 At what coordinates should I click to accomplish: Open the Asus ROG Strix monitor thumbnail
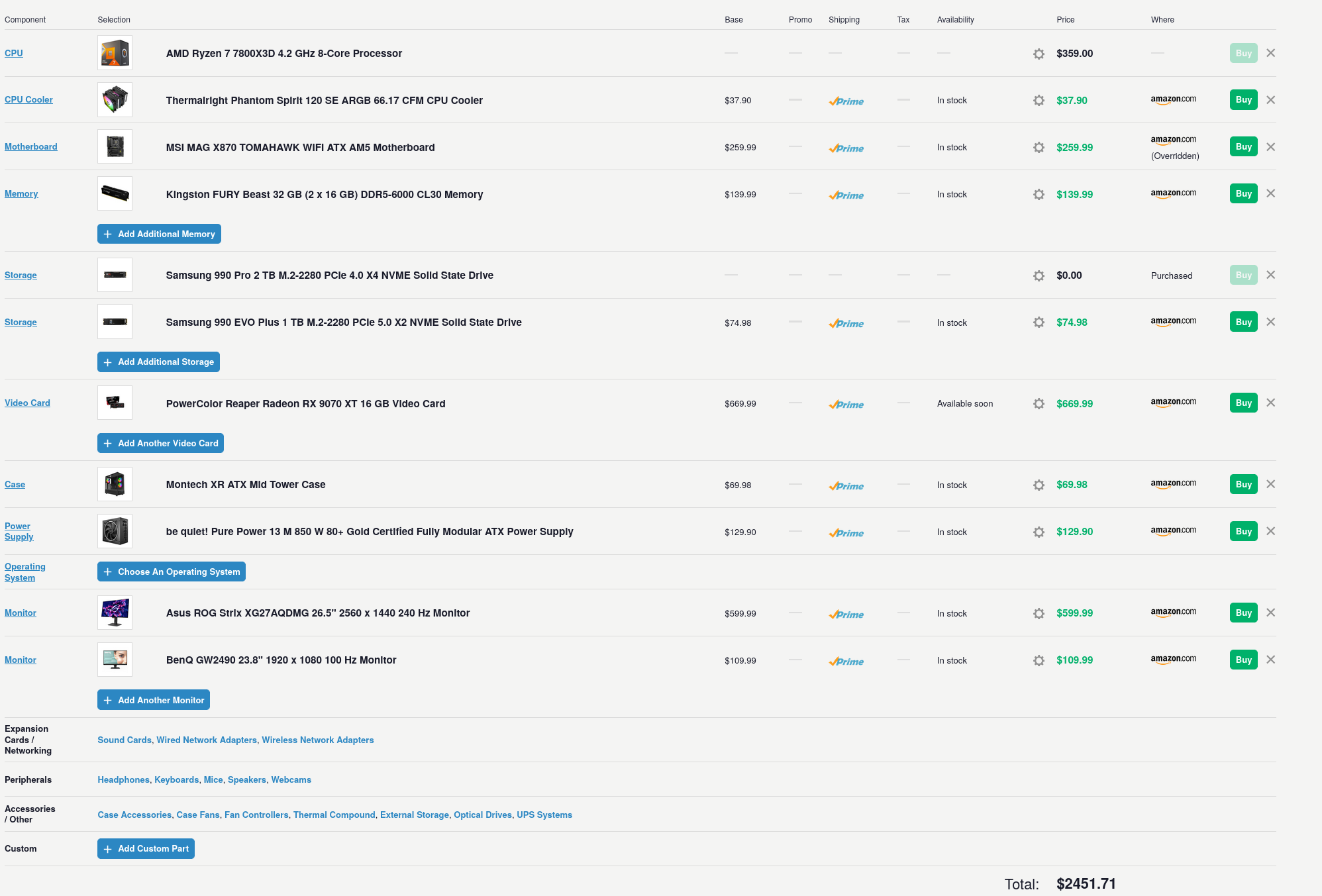115,613
